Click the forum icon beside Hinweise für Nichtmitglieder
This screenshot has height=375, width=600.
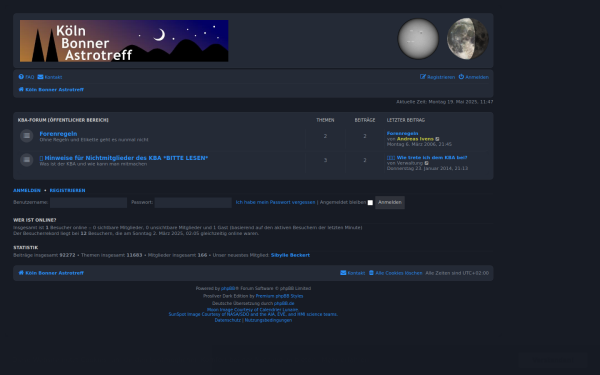[26, 160]
